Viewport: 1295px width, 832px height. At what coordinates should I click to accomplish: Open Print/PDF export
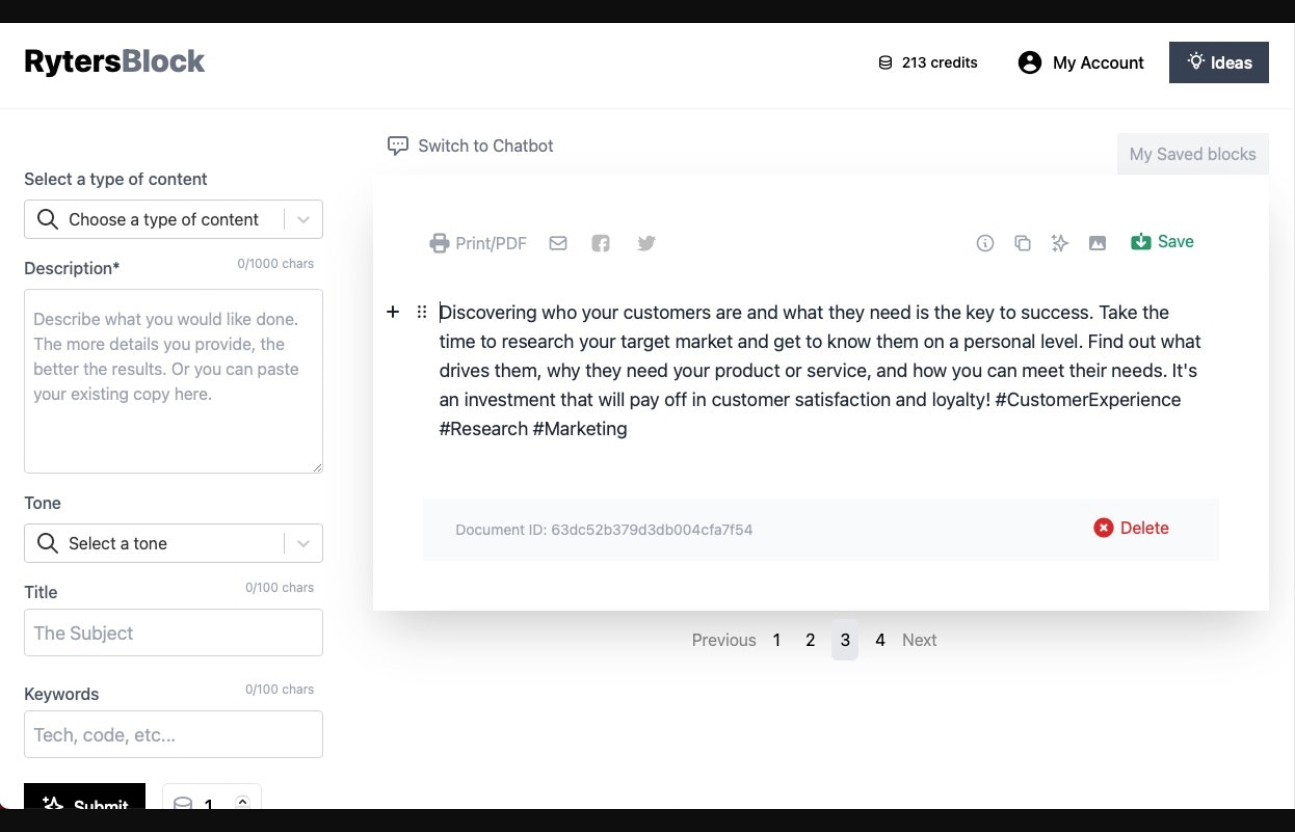[478, 243]
